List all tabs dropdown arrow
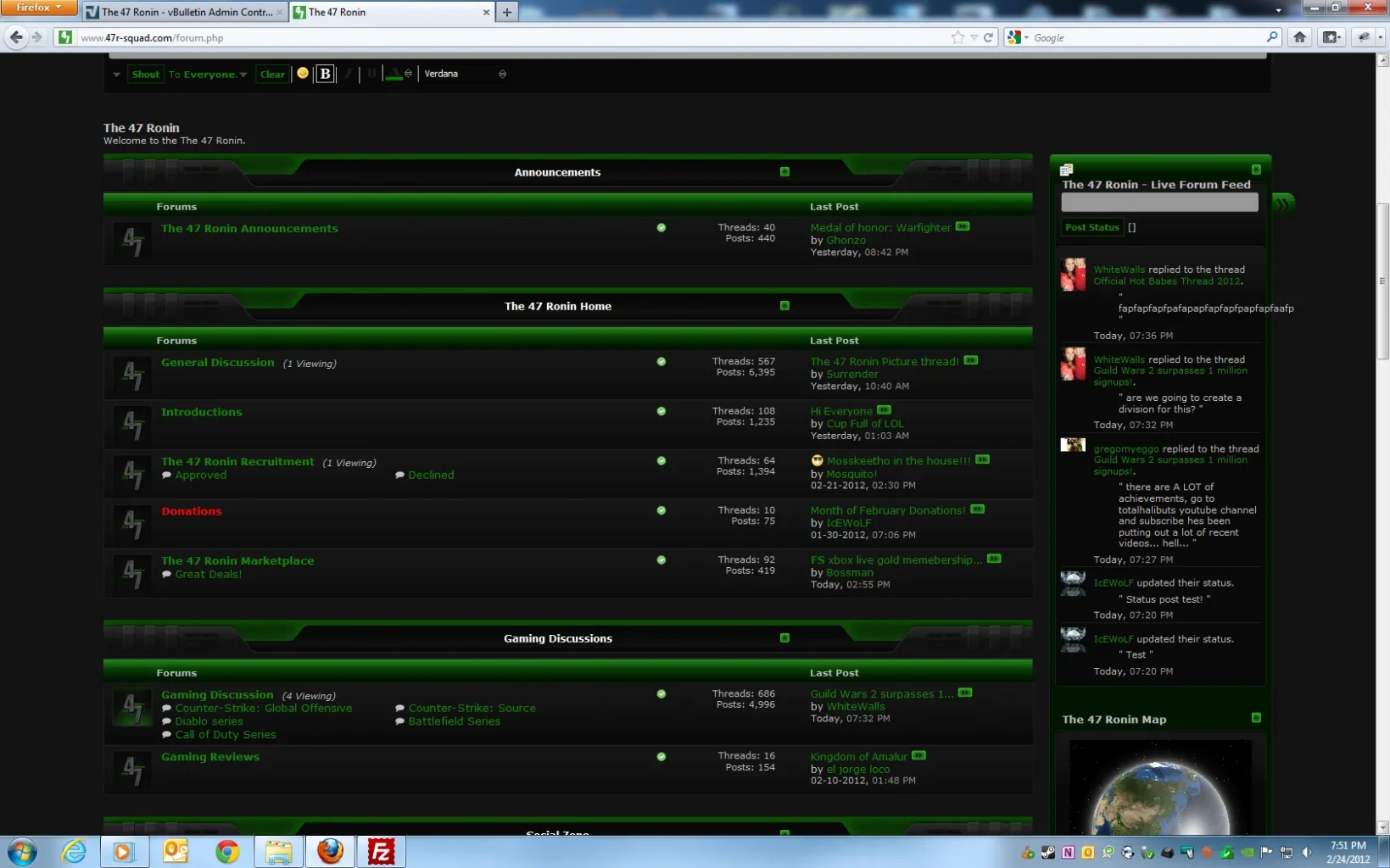Image resolution: width=1390 pixels, height=868 pixels. (1278, 11)
